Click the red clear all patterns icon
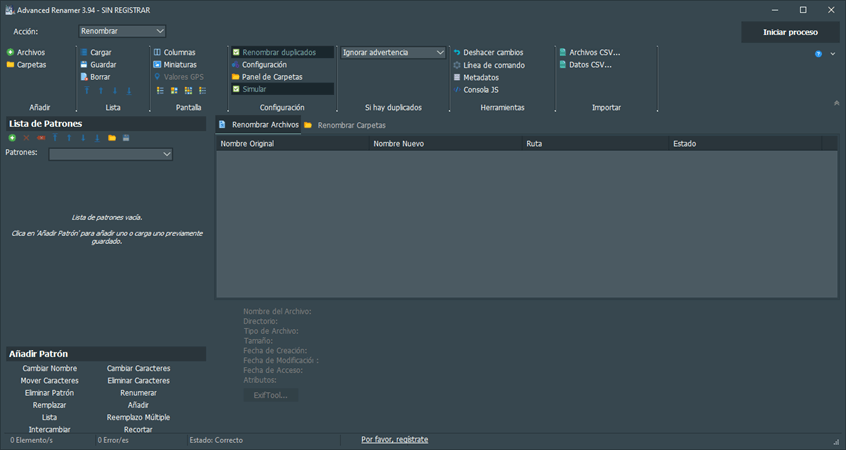Screen dimensions: 846x450 coord(41,138)
